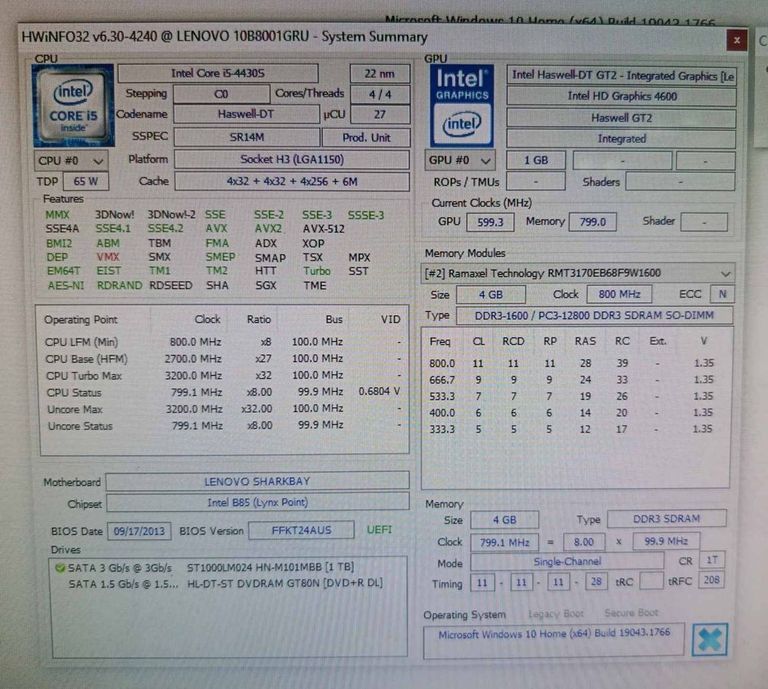The width and height of the screenshot is (768, 689).
Task: Click the Legacy Boot label
Action: pyautogui.click(x=555, y=613)
